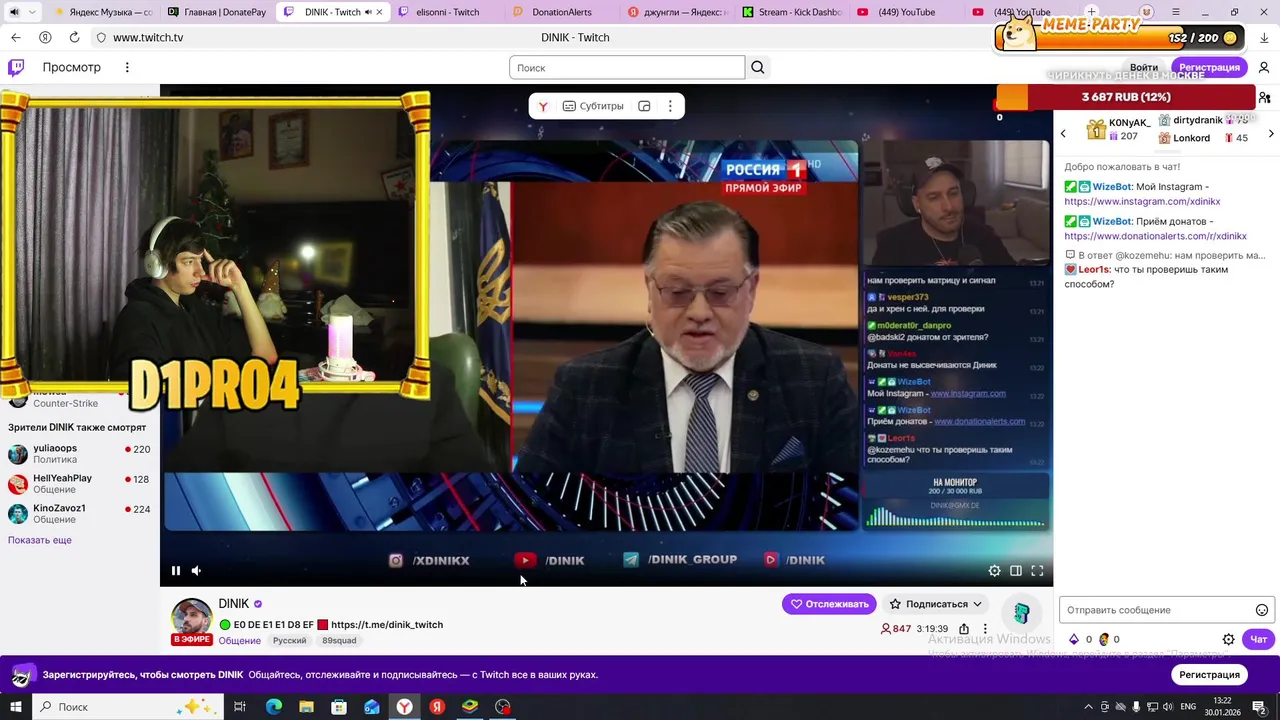Open the Общение category link under stream title
Screen dimensions: 1280x720
pyautogui.click(x=240, y=640)
